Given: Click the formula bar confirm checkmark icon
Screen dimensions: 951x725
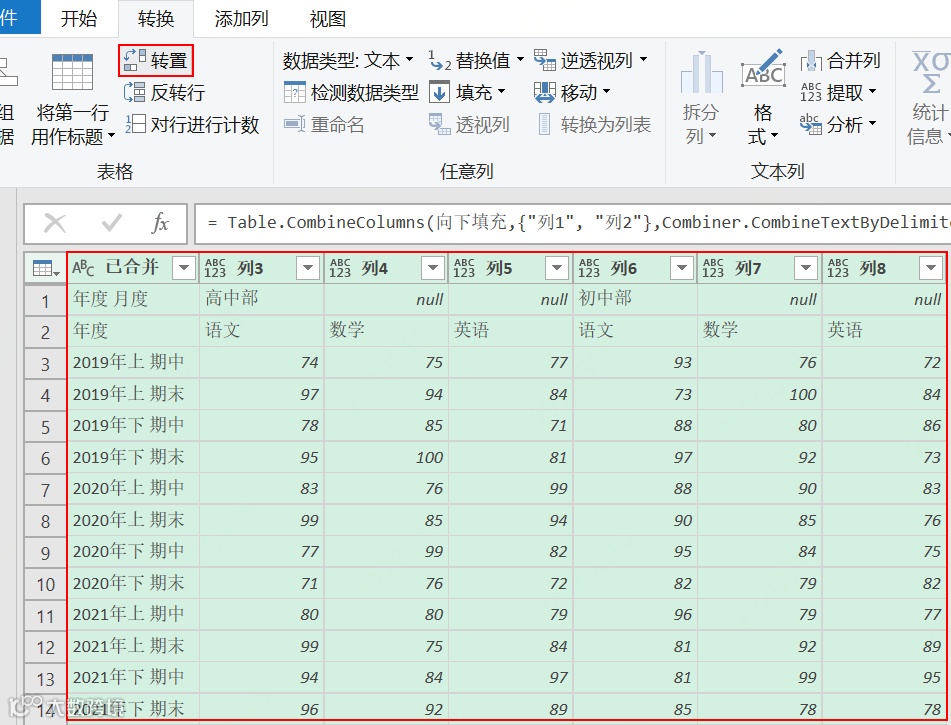Looking at the screenshot, I should 112,223.
